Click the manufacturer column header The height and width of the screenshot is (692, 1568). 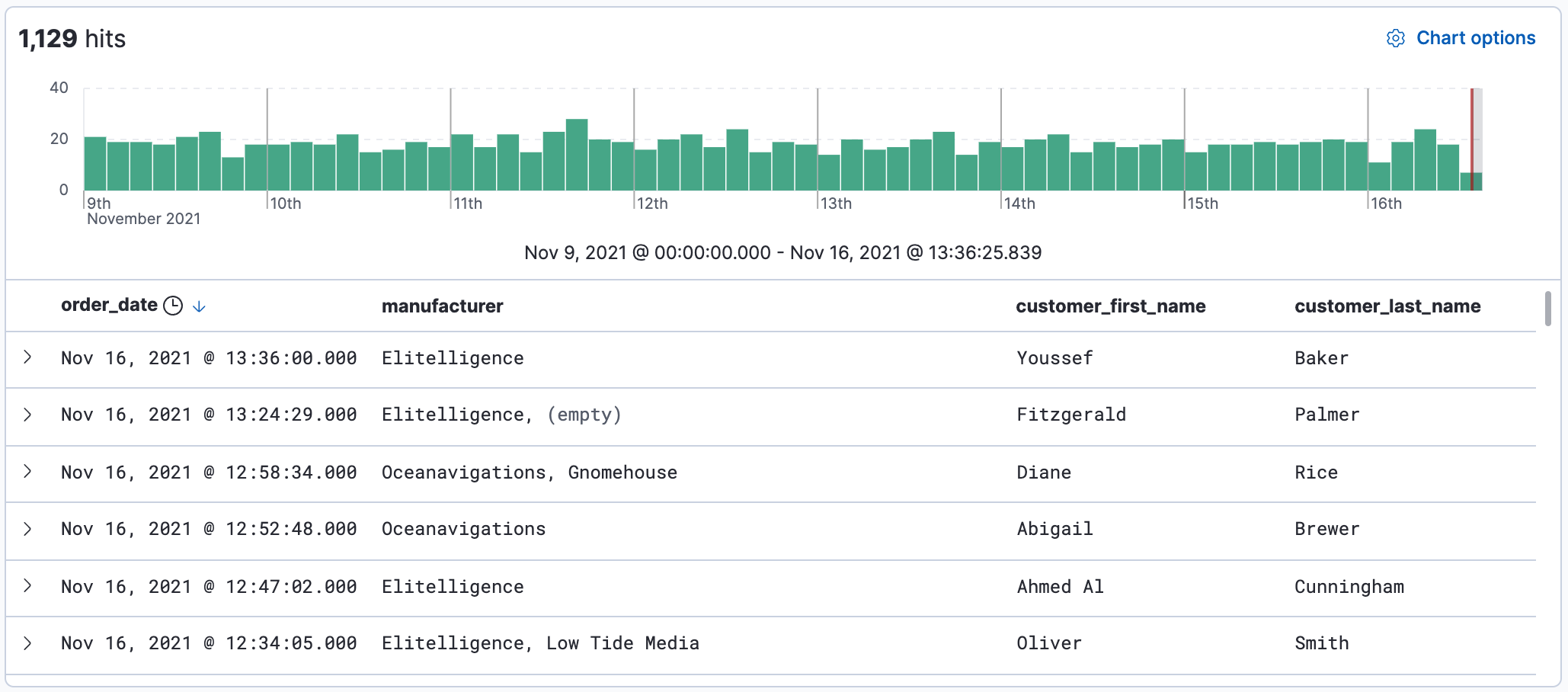(442, 306)
